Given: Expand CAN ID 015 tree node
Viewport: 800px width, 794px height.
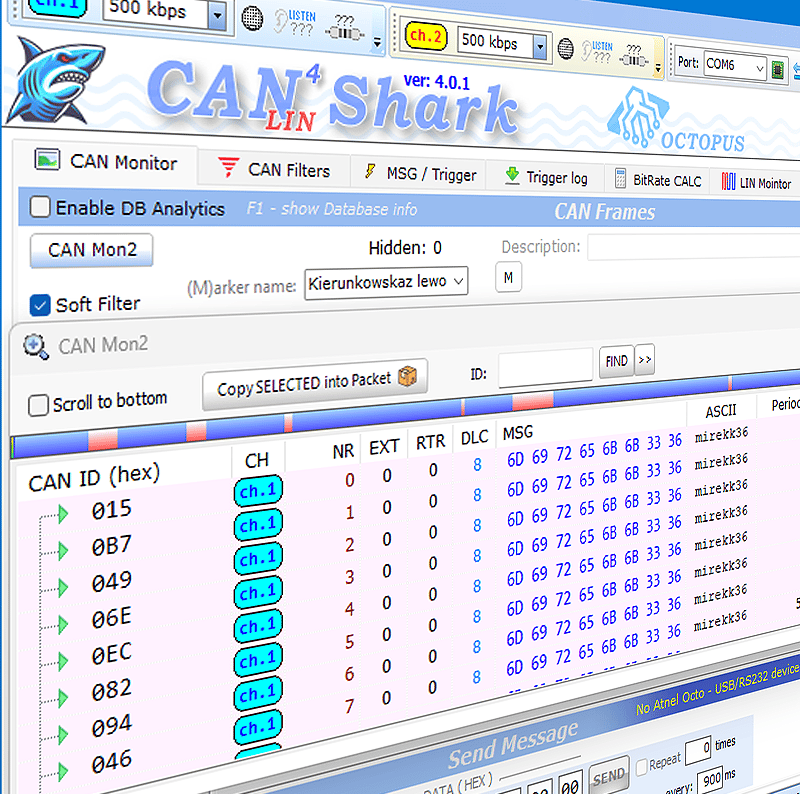Looking at the screenshot, I should 63,514.
